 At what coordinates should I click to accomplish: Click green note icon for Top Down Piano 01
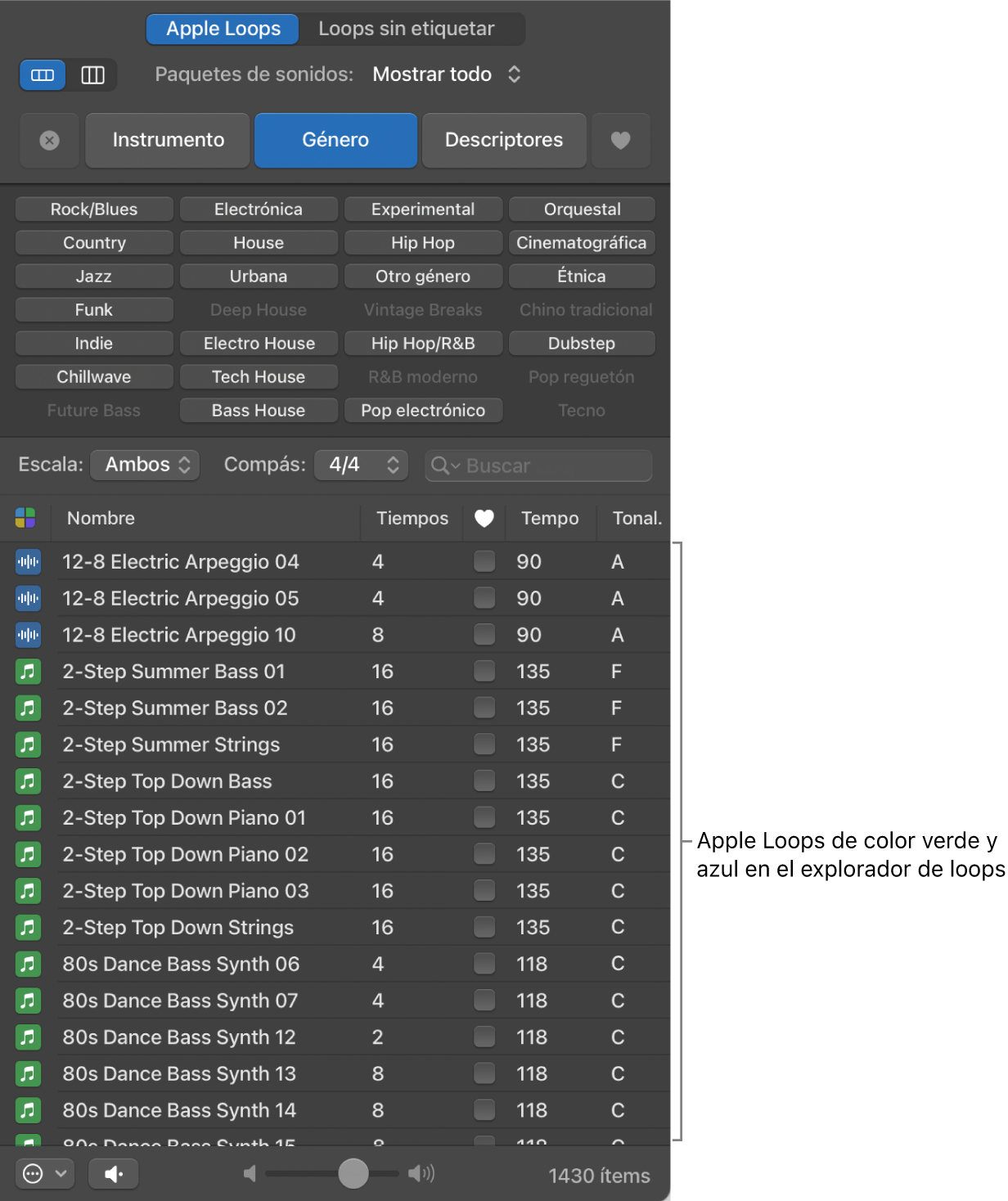point(28,817)
